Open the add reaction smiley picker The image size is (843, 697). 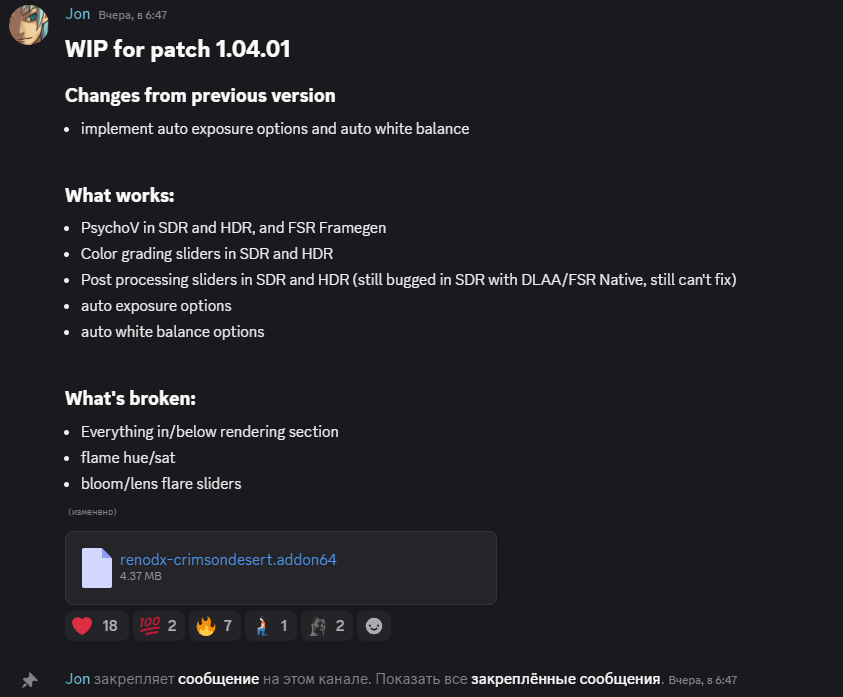pos(374,625)
